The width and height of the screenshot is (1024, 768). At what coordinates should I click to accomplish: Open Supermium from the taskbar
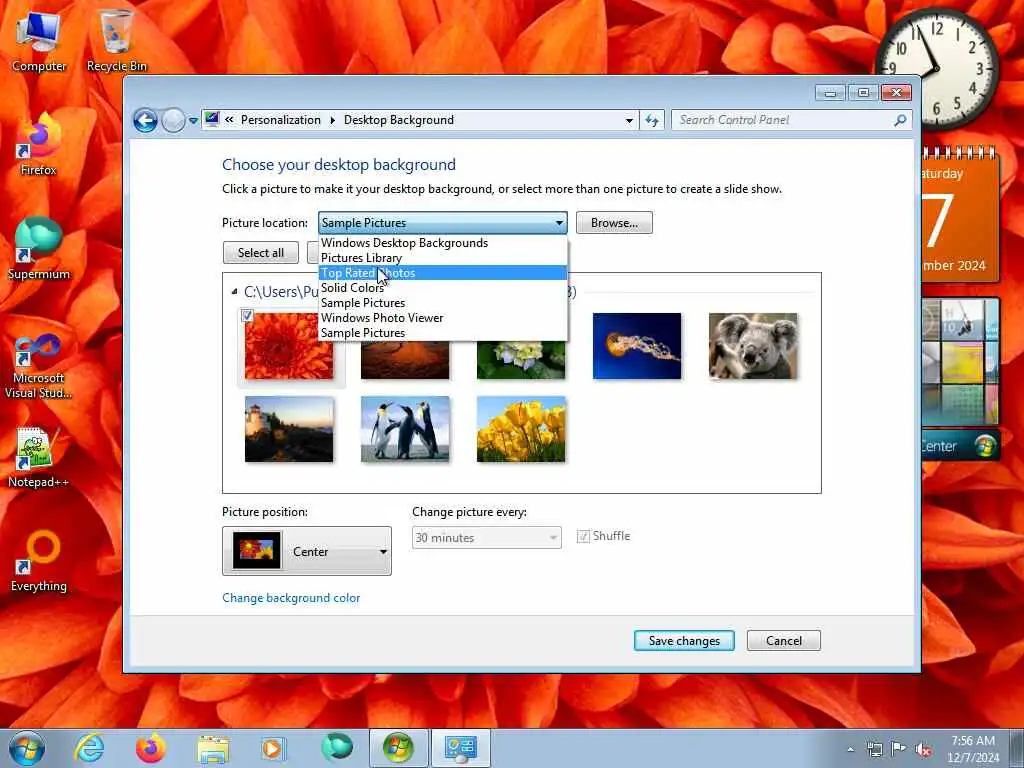click(x=336, y=748)
